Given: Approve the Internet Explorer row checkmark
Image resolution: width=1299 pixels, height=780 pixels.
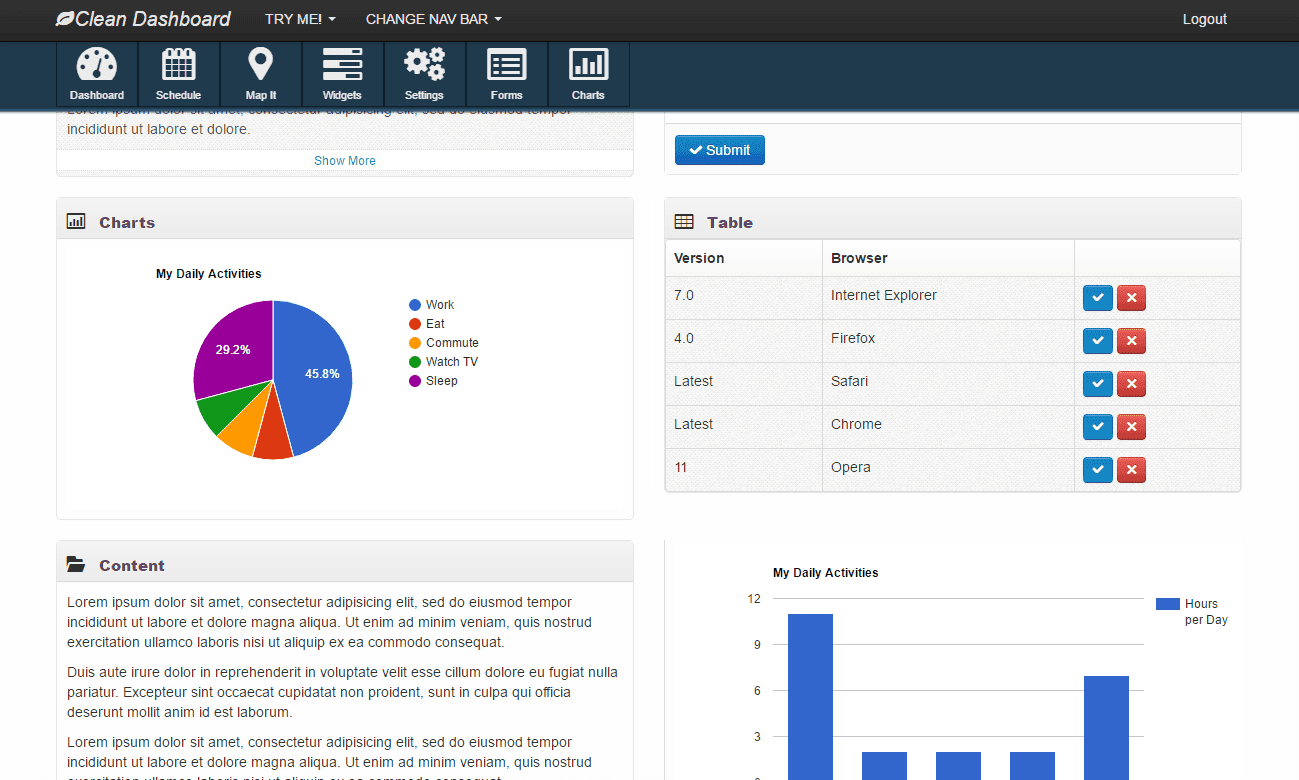Looking at the screenshot, I should (1097, 298).
